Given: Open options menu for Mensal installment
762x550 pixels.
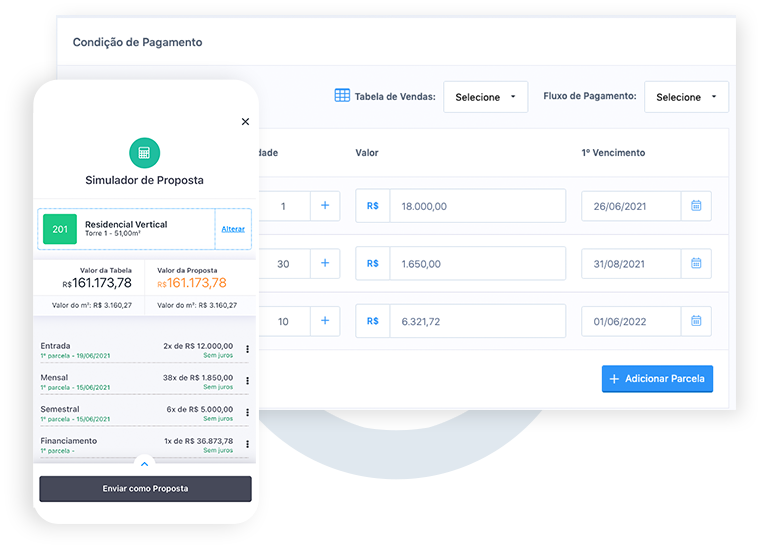Looking at the screenshot, I should click(247, 381).
